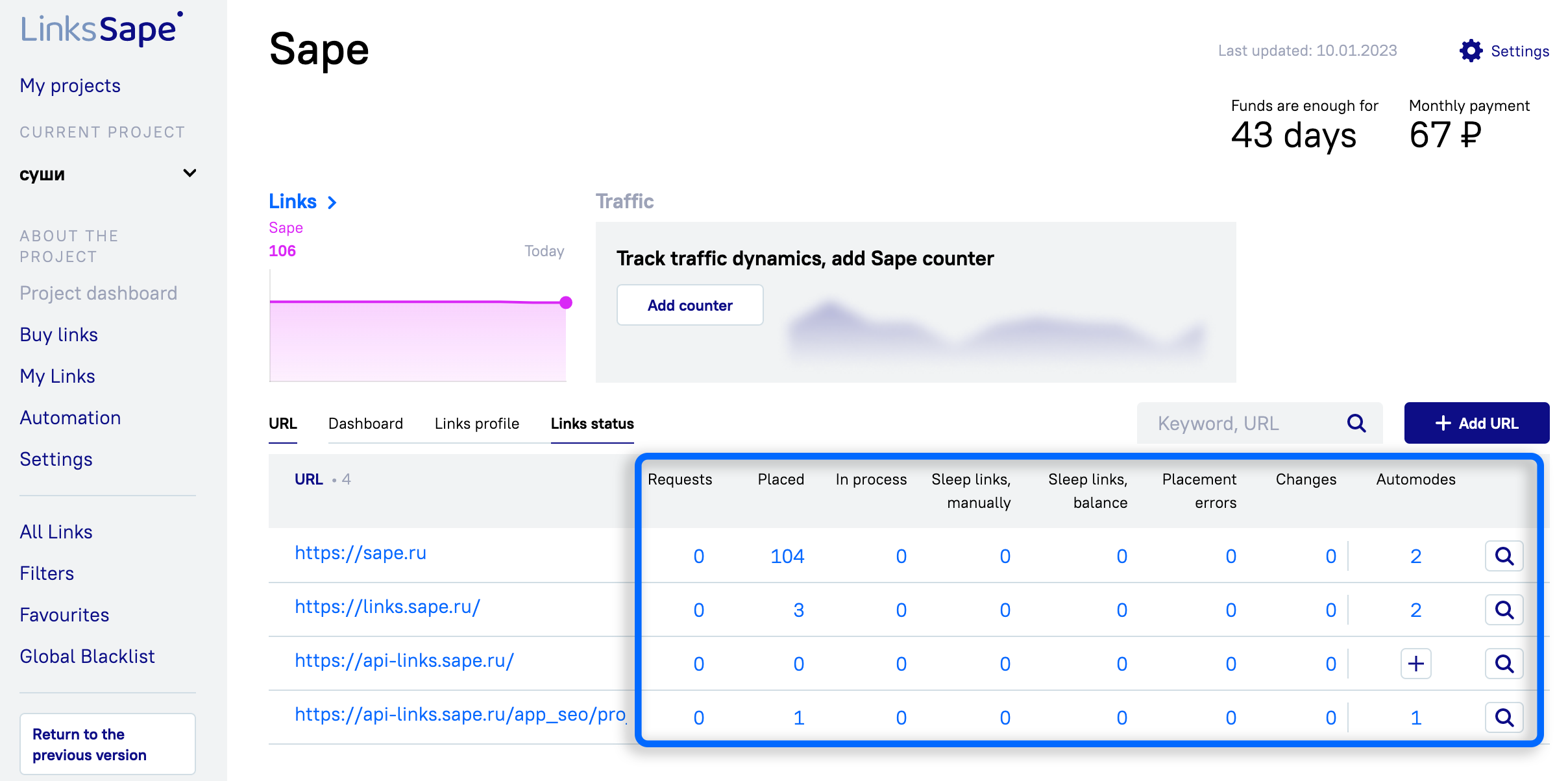Click the Changes column header

coord(1306,479)
